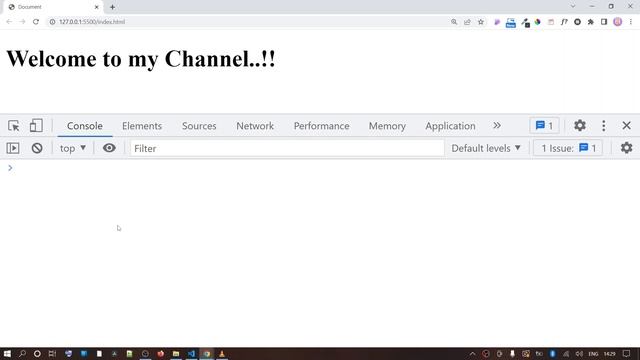Reload the current page
This screenshot has width=640, height=360.
click(x=36, y=22)
